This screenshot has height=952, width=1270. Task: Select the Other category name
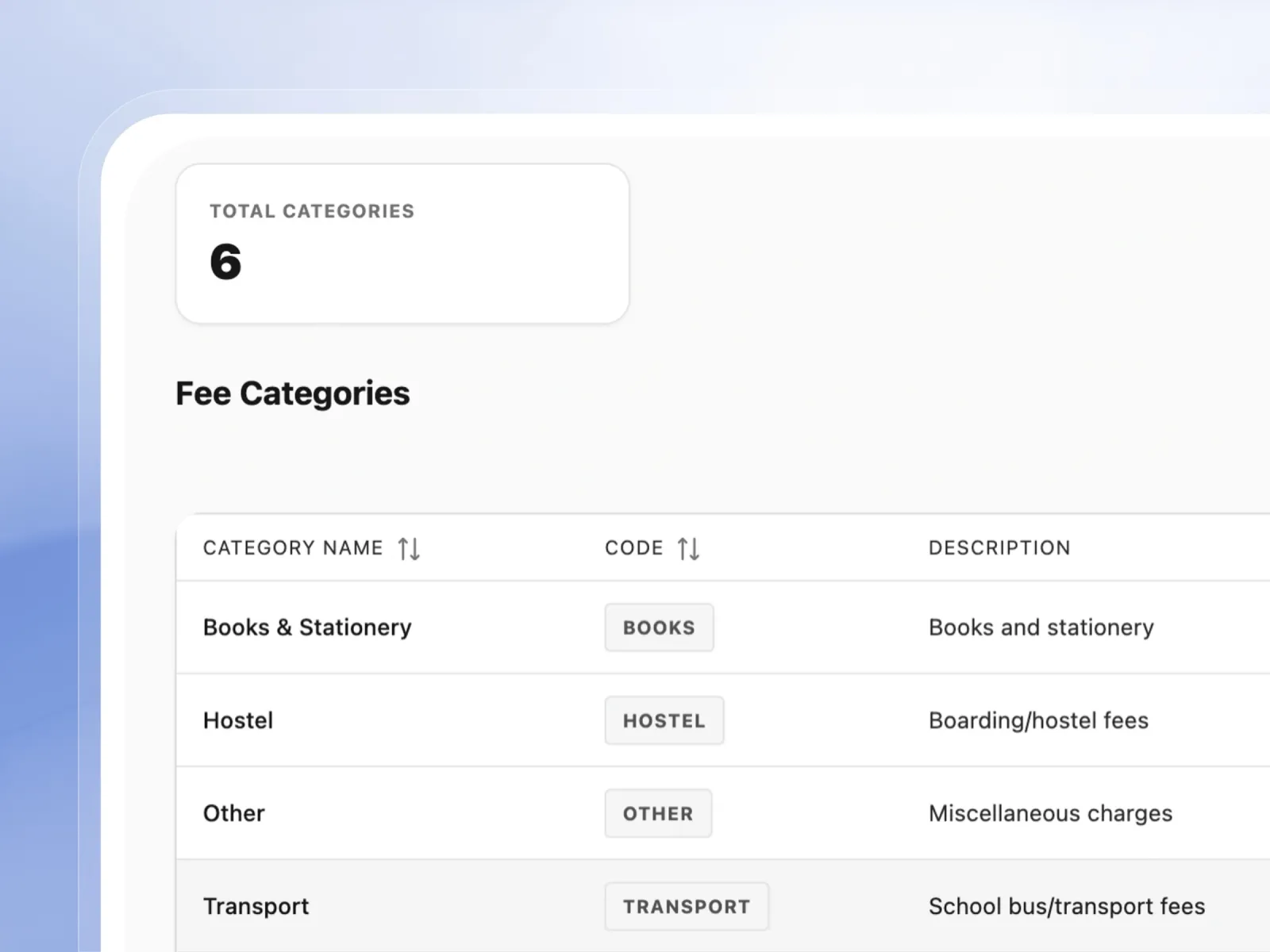point(233,813)
